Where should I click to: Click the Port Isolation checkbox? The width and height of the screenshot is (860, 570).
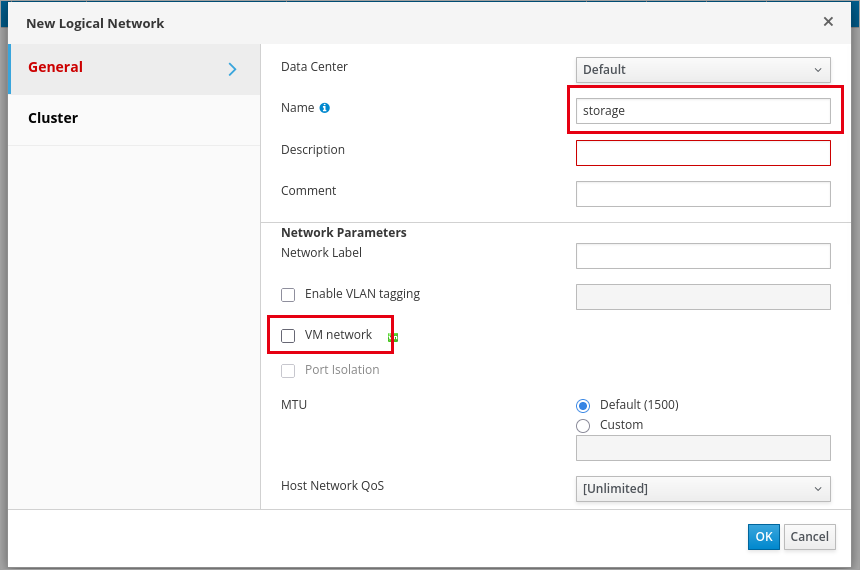click(288, 371)
